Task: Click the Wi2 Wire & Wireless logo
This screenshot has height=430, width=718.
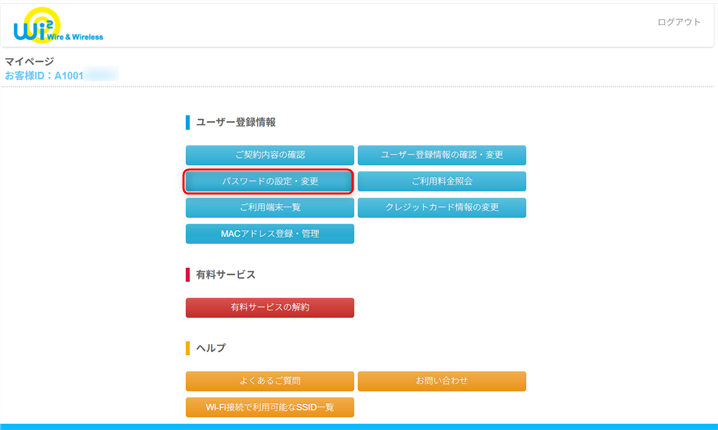Action: pyautogui.click(x=57, y=26)
